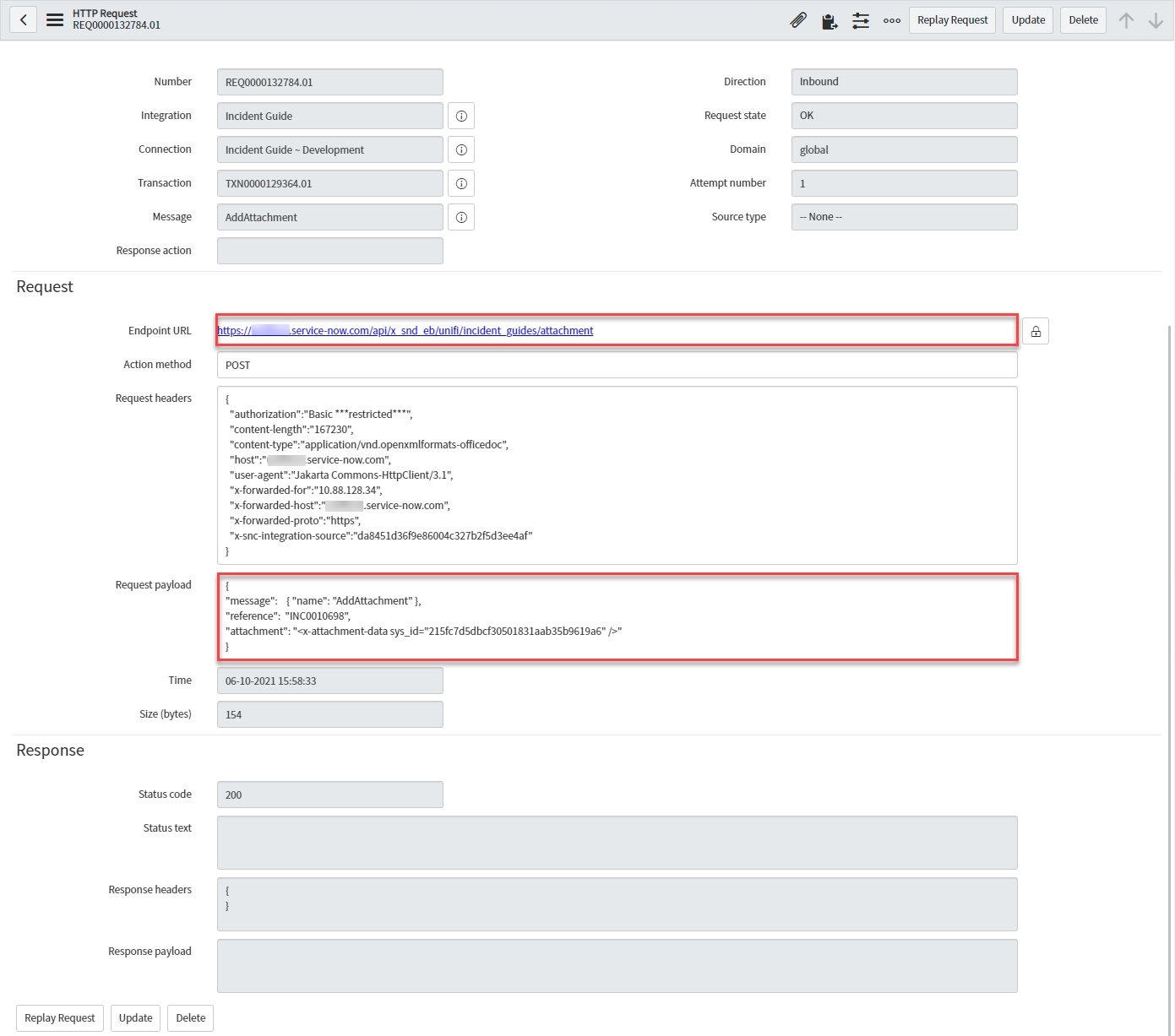Click into the Action method field
The height and width of the screenshot is (1036, 1175).
tap(617, 365)
